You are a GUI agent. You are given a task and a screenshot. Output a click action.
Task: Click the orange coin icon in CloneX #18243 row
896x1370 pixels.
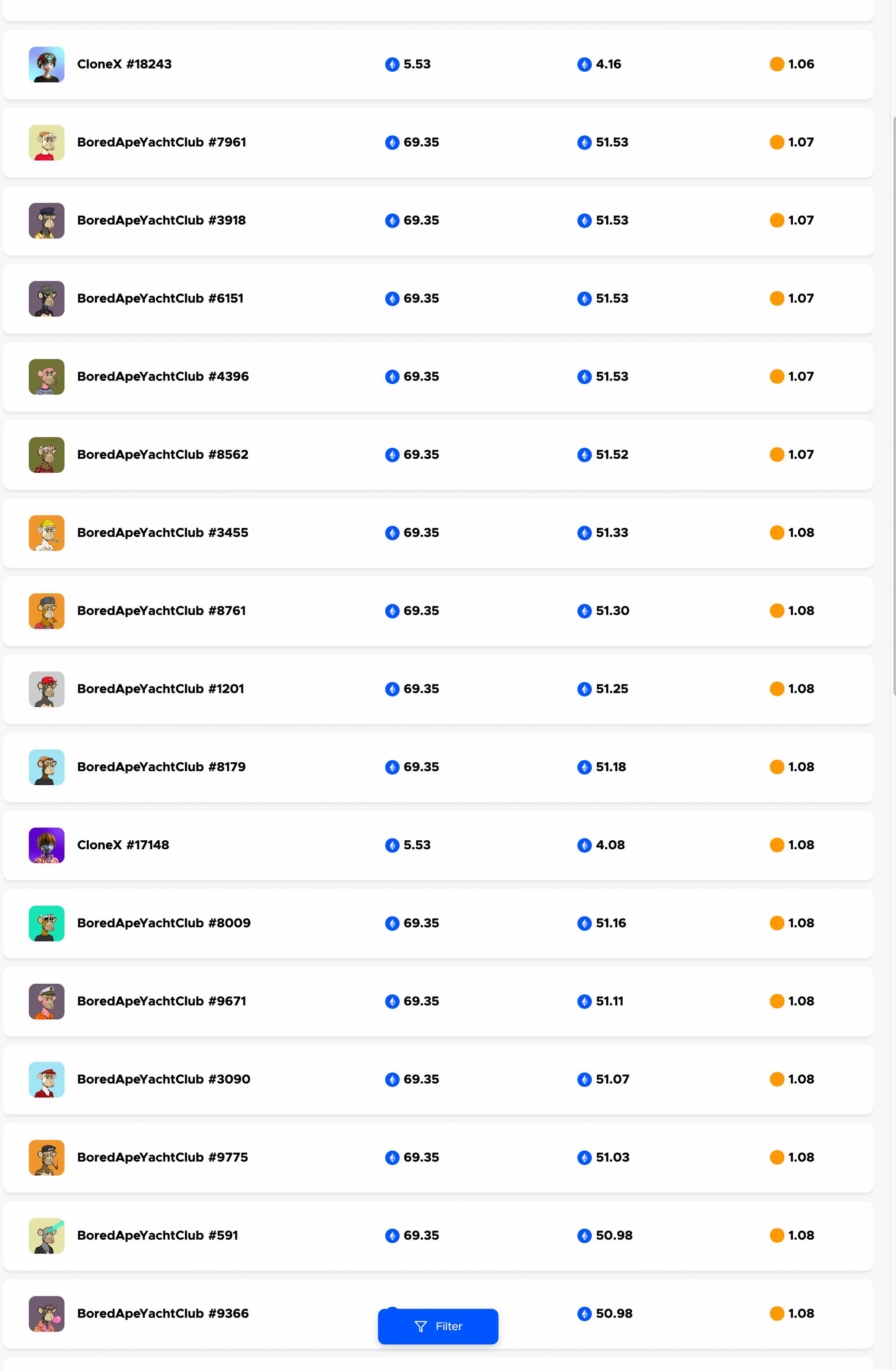click(x=777, y=65)
